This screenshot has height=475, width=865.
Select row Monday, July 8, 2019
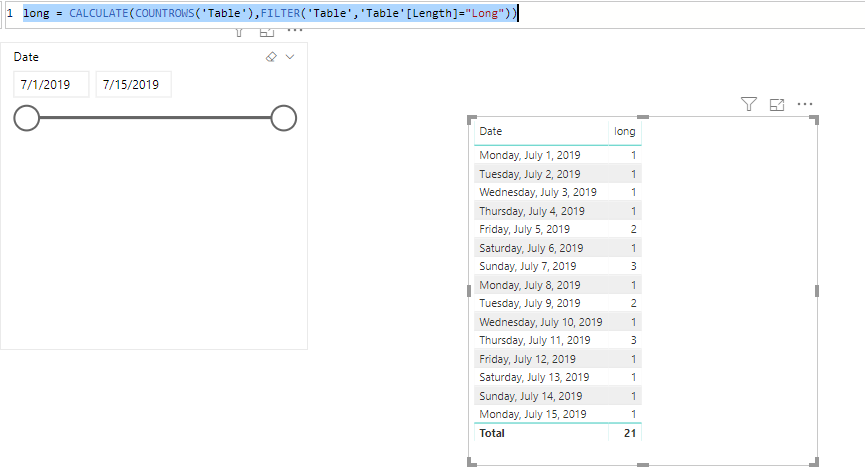click(557, 285)
